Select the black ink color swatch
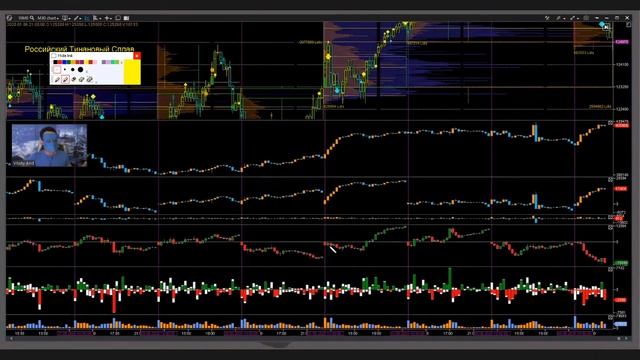 [x=55, y=62]
